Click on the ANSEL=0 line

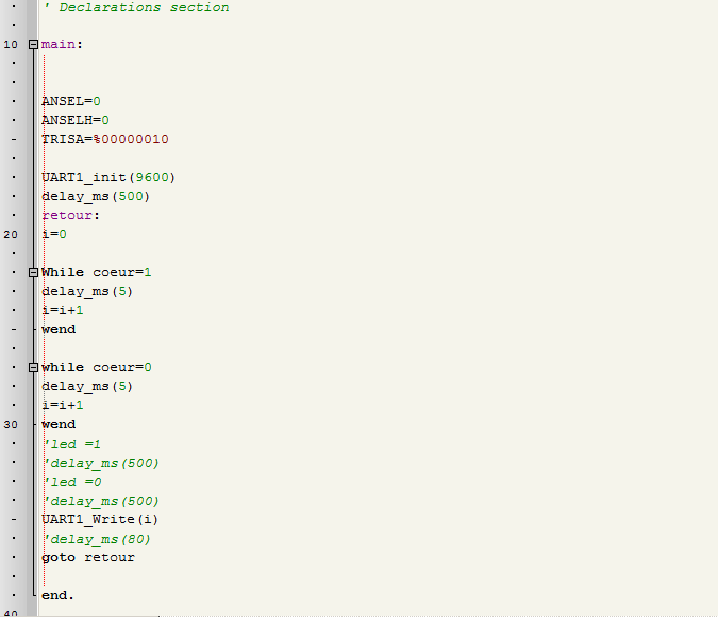coord(71,101)
